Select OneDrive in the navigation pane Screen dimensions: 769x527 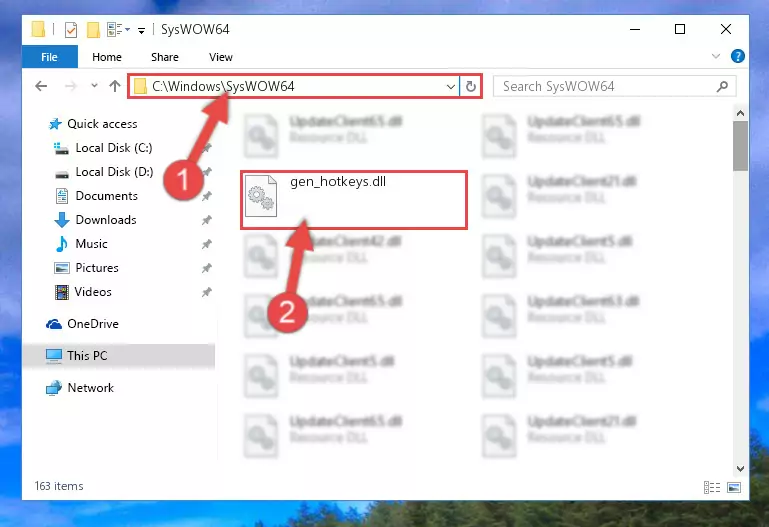[93, 324]
